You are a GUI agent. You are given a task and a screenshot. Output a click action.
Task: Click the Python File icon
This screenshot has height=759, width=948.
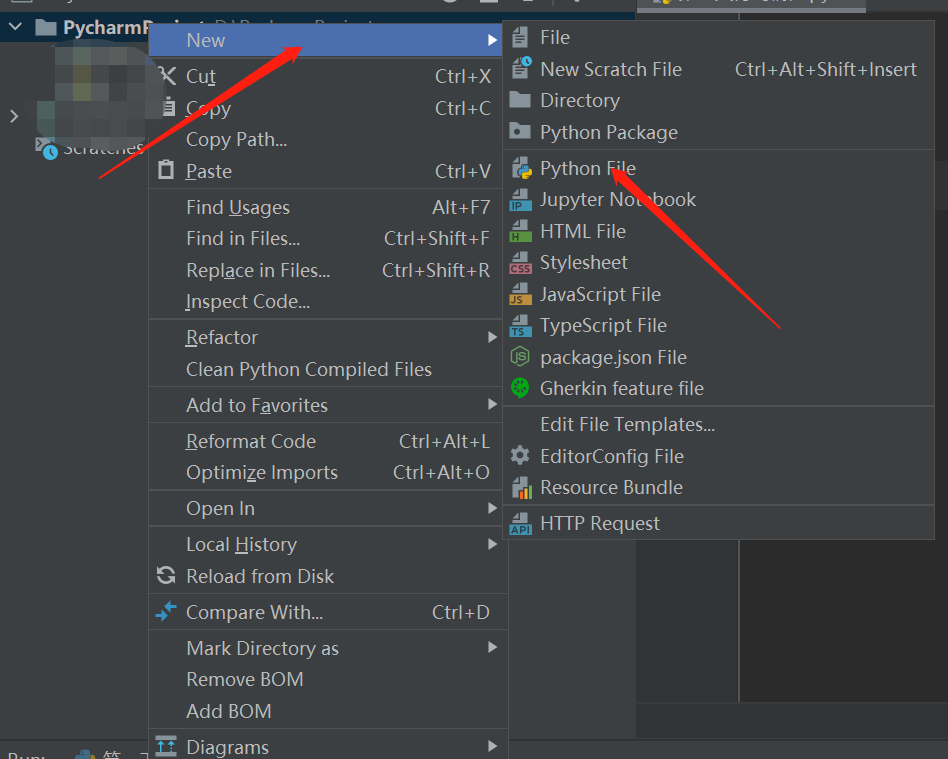point(520,168)
